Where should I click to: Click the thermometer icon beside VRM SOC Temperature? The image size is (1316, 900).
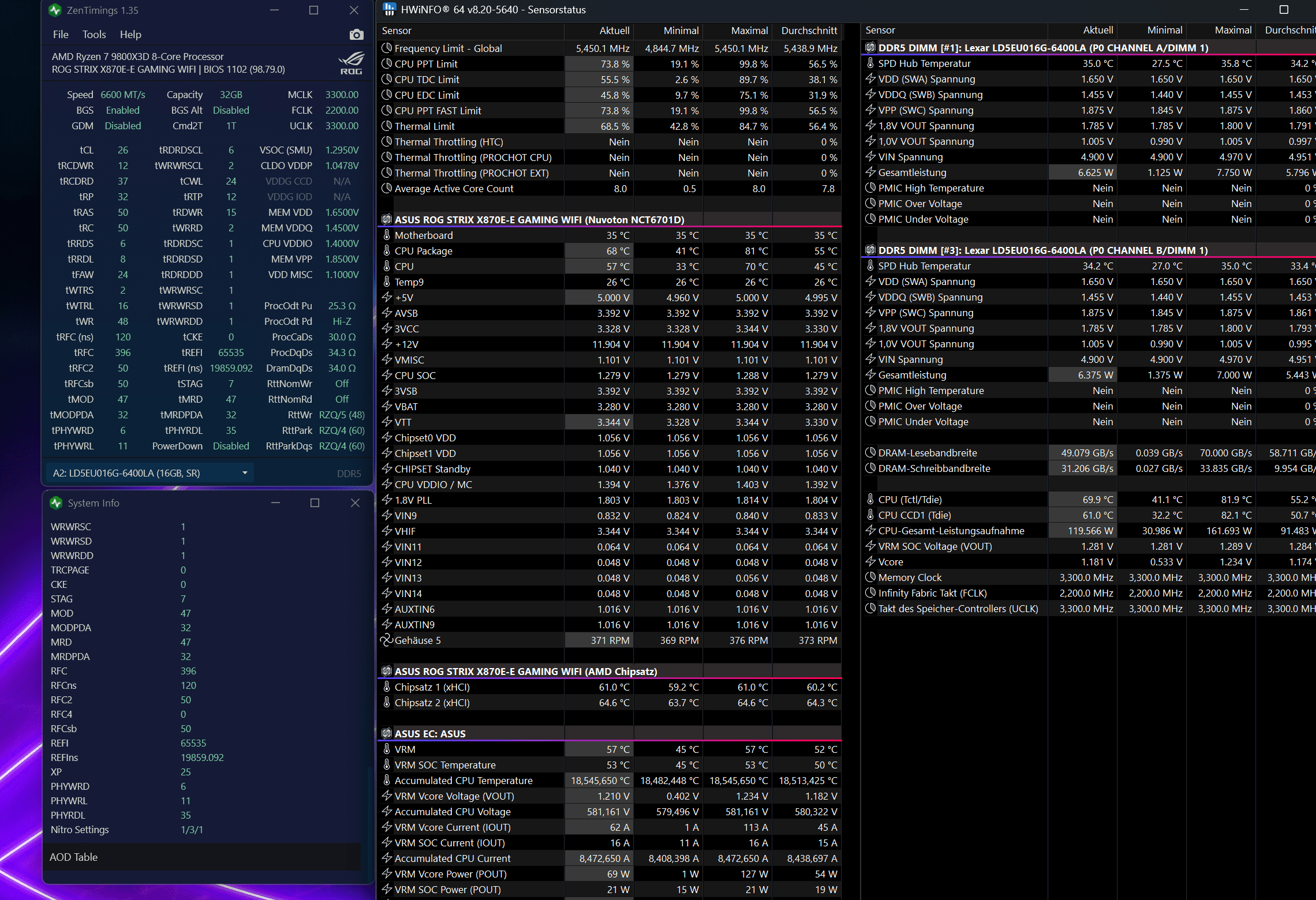[x=387, y=764]
